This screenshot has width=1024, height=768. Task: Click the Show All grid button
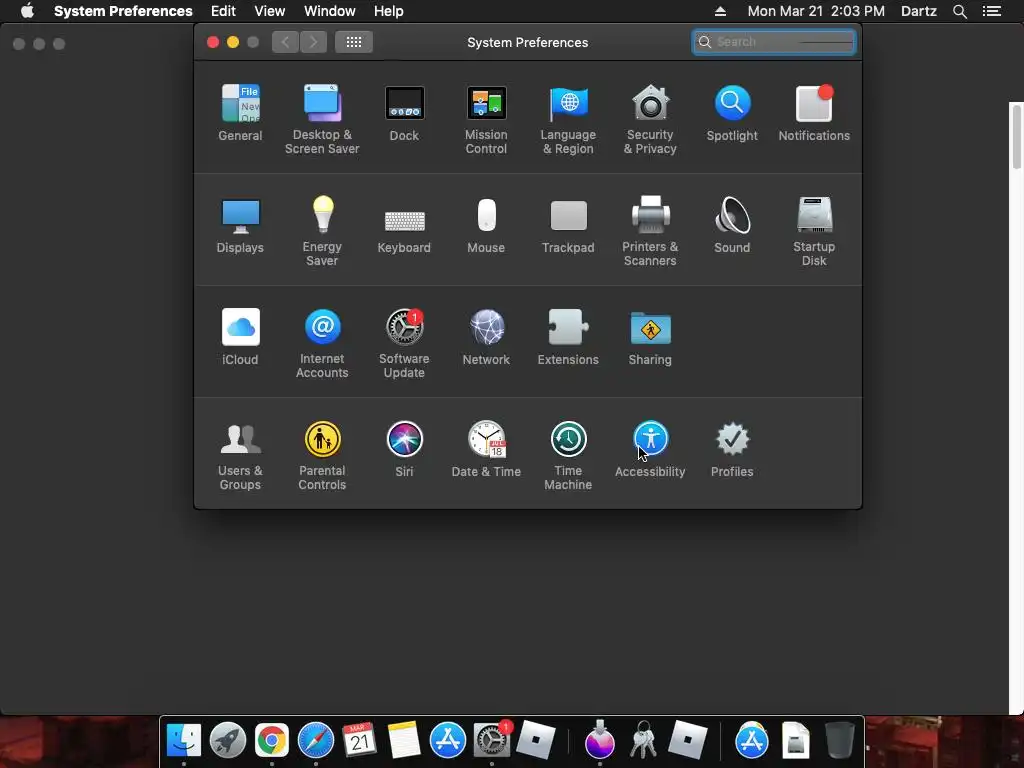(x=354, y=42)
